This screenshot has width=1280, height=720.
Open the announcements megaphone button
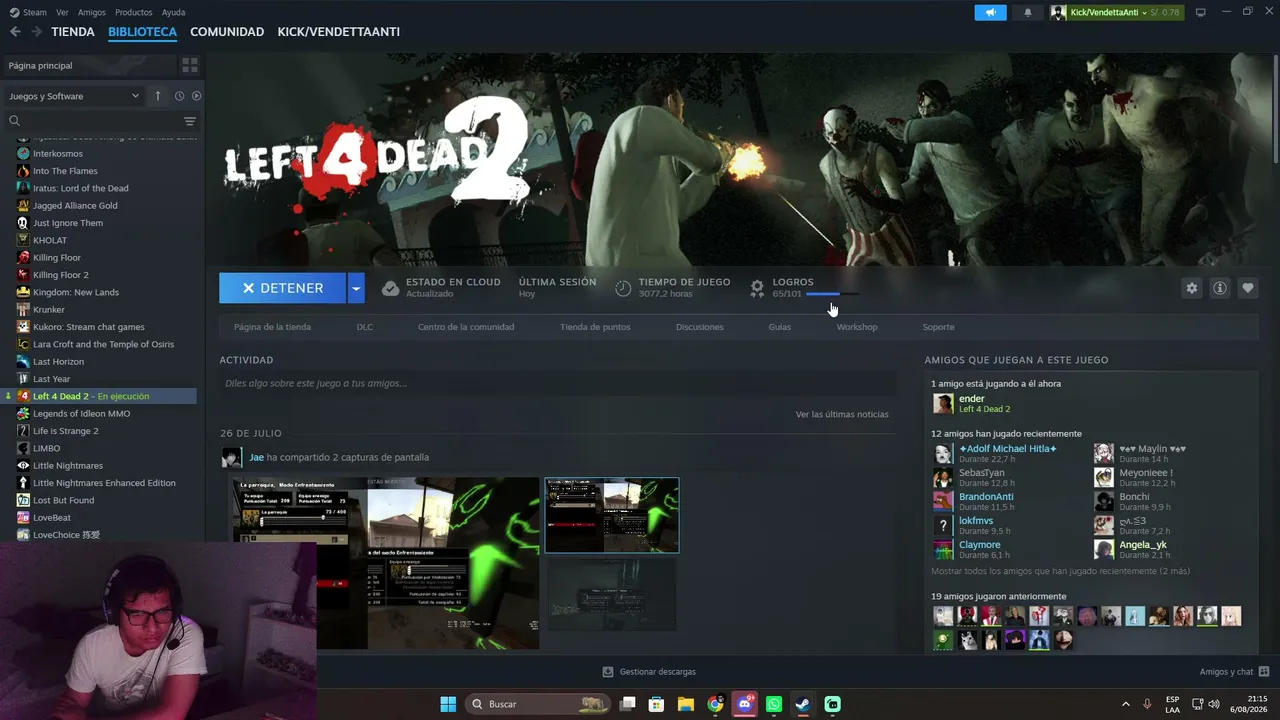click(990, 12)
